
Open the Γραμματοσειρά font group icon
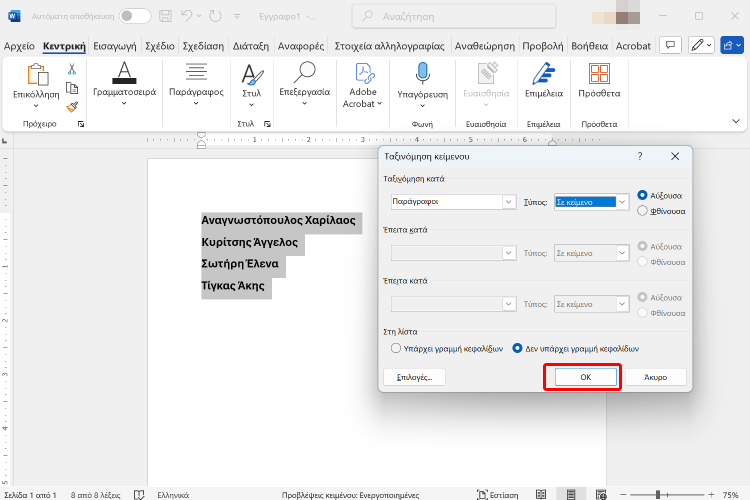124,73
